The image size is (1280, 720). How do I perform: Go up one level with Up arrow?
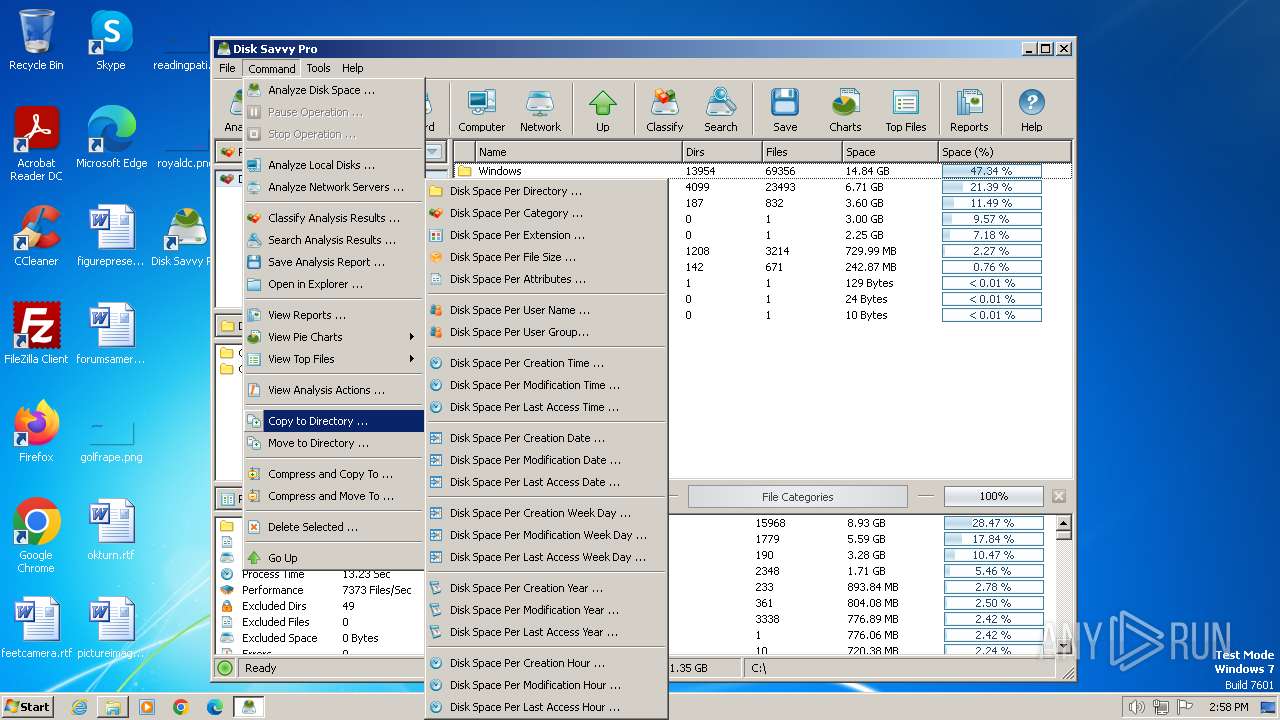coord(603,110)
